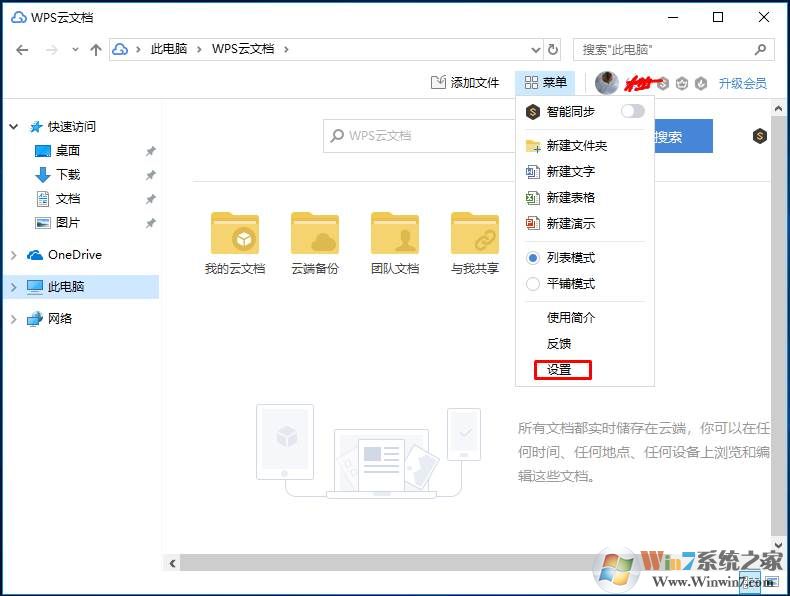Click the up-directory arrow icon
This screenshot has width=790, height=596.
[96, 49]
